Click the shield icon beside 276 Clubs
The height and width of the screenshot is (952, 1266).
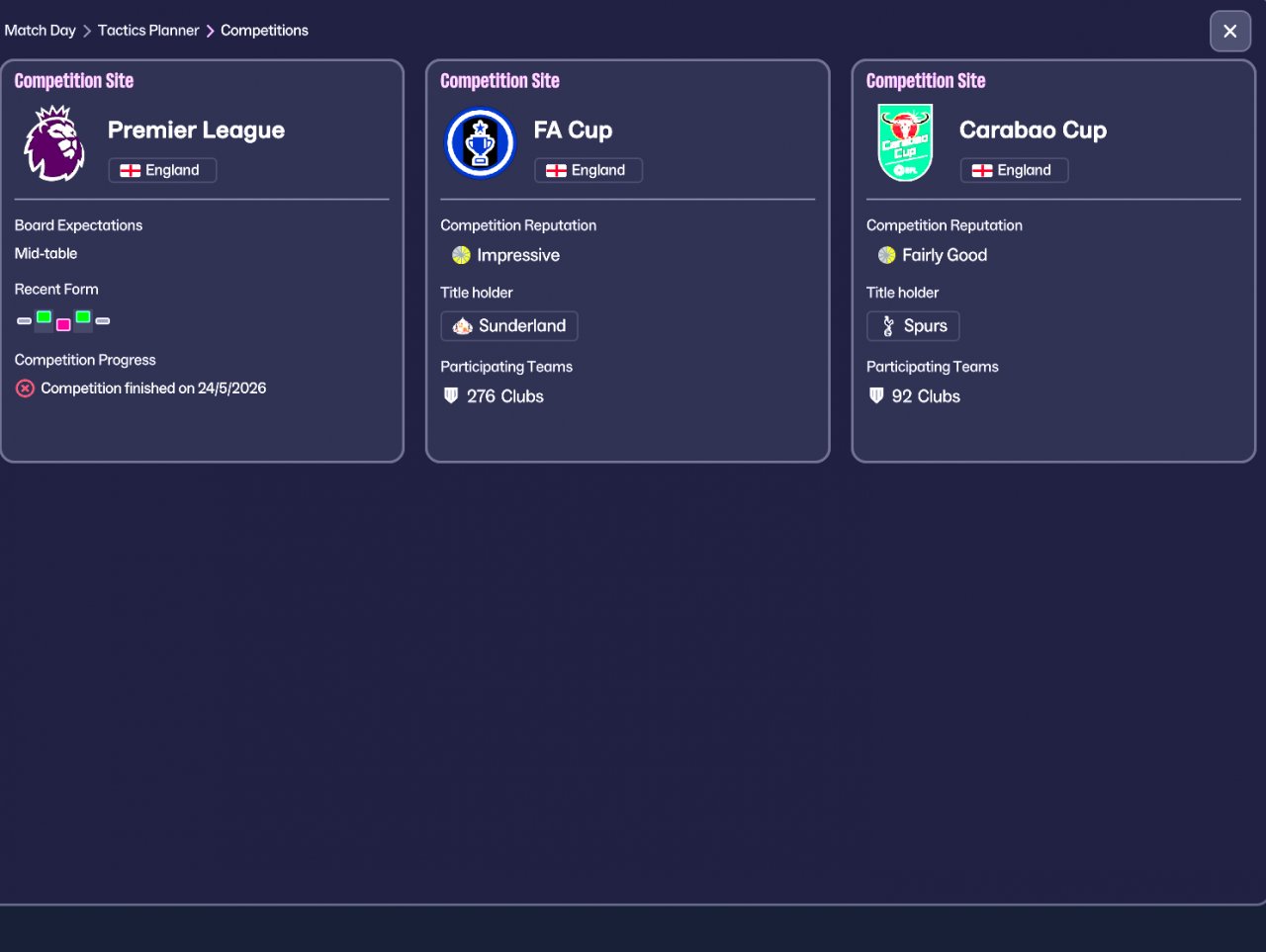(451, 395)
